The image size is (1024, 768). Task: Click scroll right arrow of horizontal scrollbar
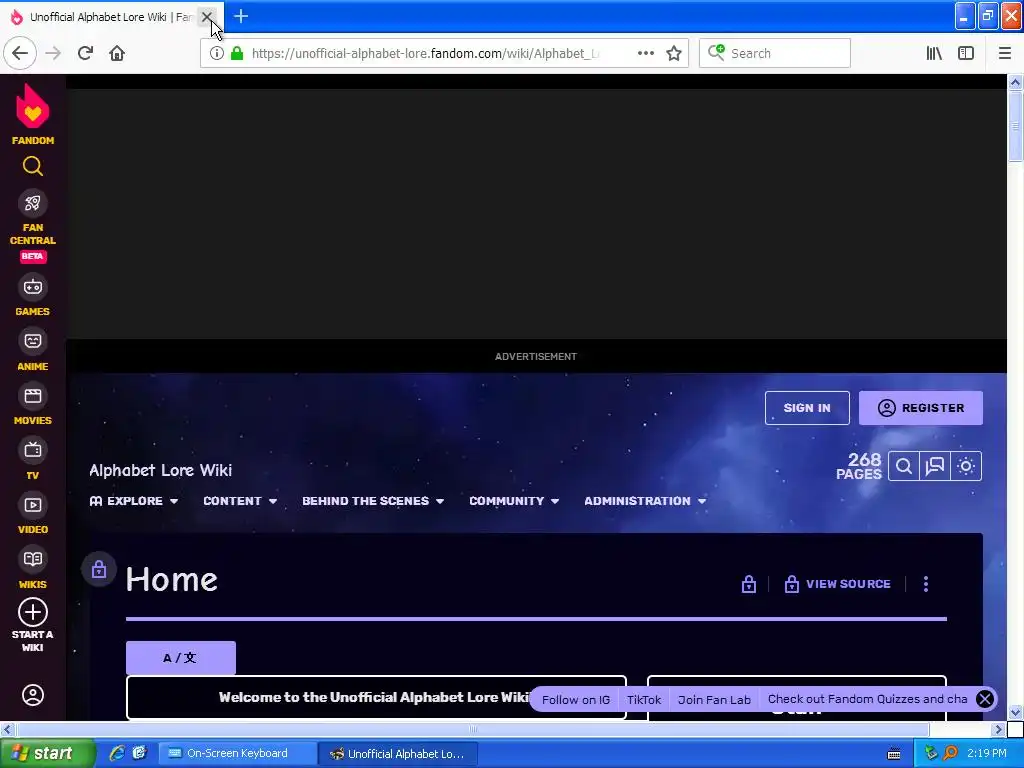click(x=998, y=729)
